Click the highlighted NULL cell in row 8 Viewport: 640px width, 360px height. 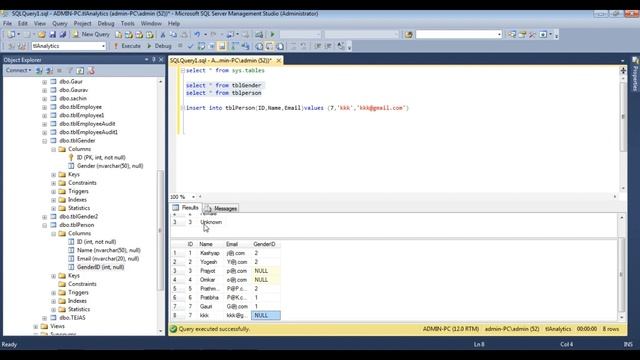[266, 316]
